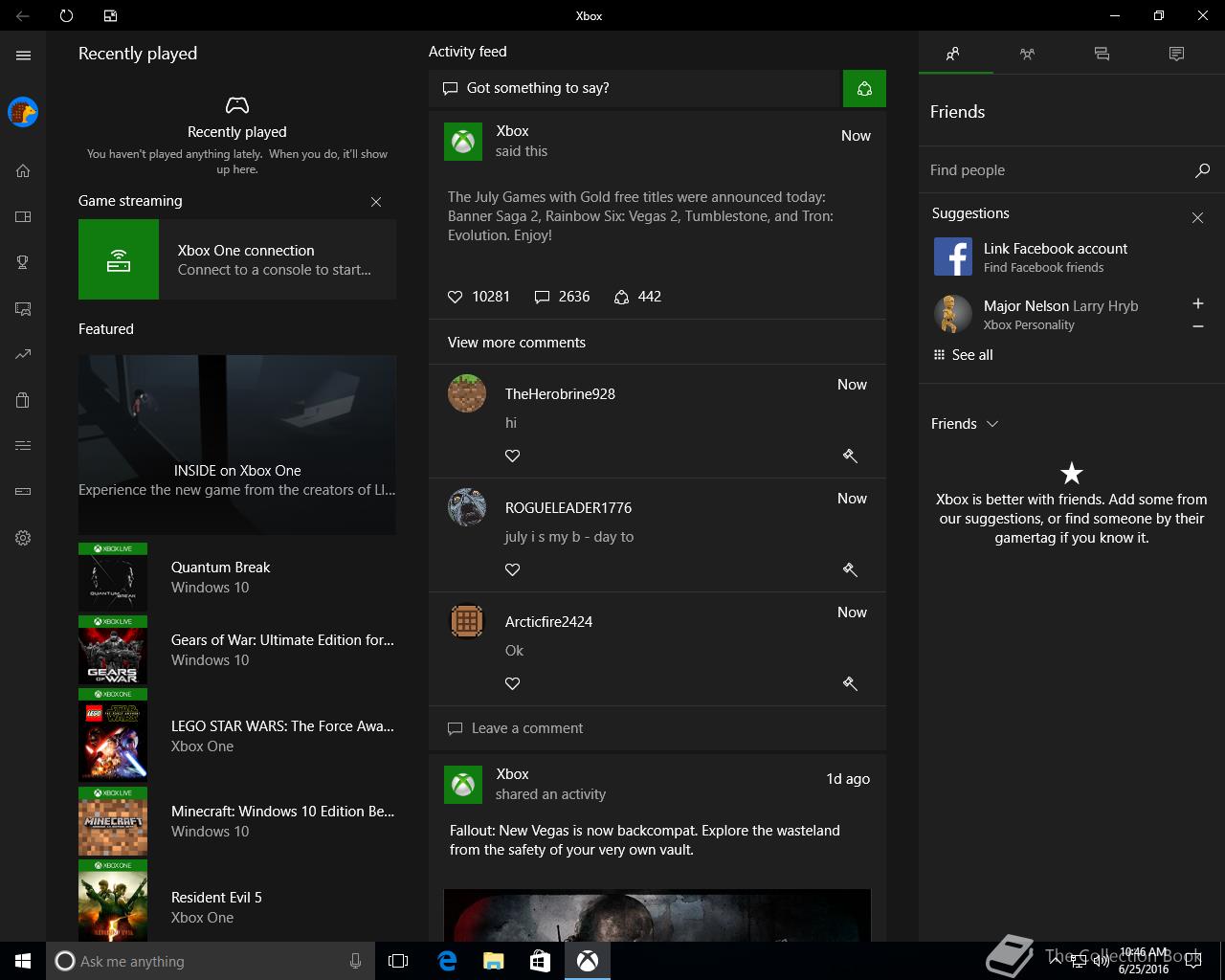Screen dimensions: 1225x980
Task: Switch to the Activity alerts tab
Action: coord(1176,54)
